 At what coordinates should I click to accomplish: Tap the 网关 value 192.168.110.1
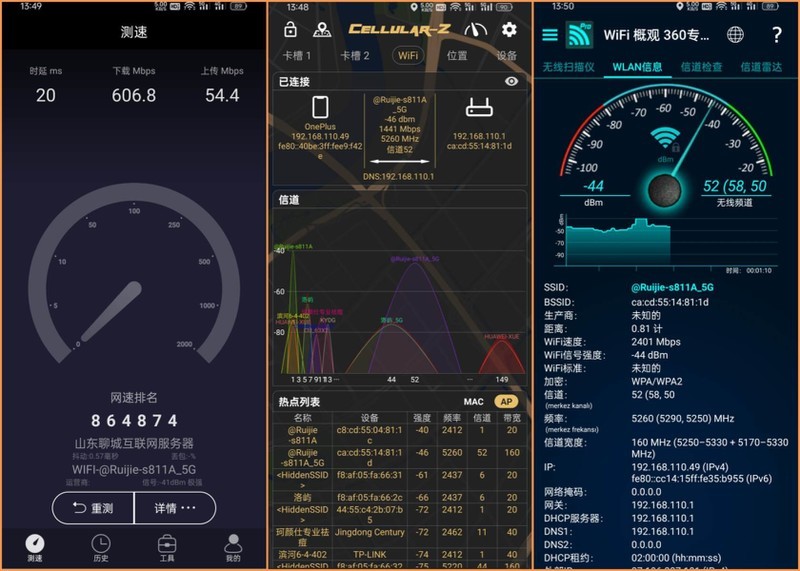click(x=662, y=505)
